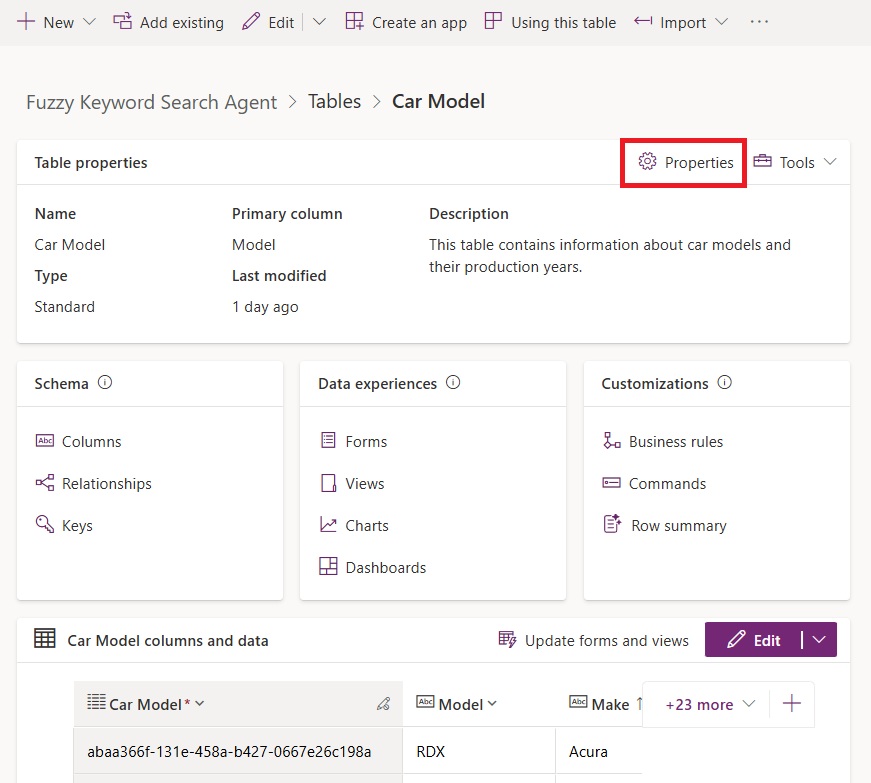Screen dimensions: 871x783
Task: Click the New plus icon
Action: tap(26, 22)
